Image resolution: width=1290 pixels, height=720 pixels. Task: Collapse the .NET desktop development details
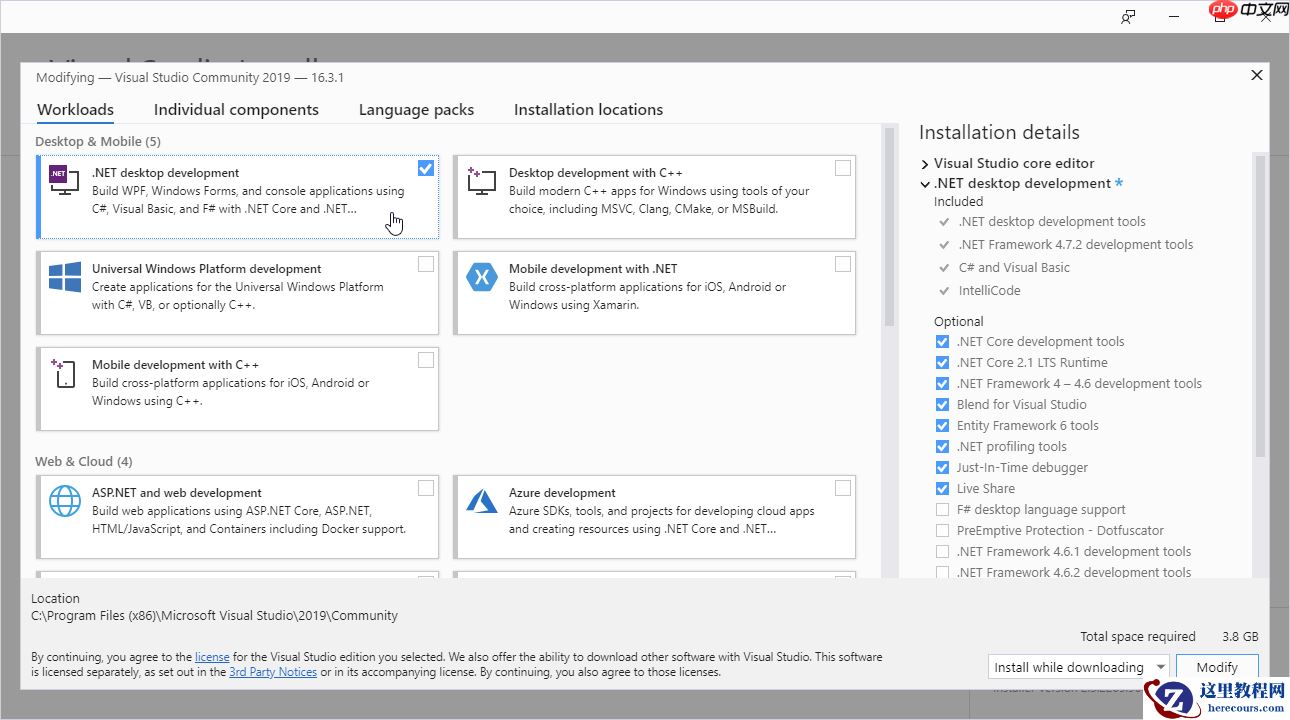[x=925, y=184]
